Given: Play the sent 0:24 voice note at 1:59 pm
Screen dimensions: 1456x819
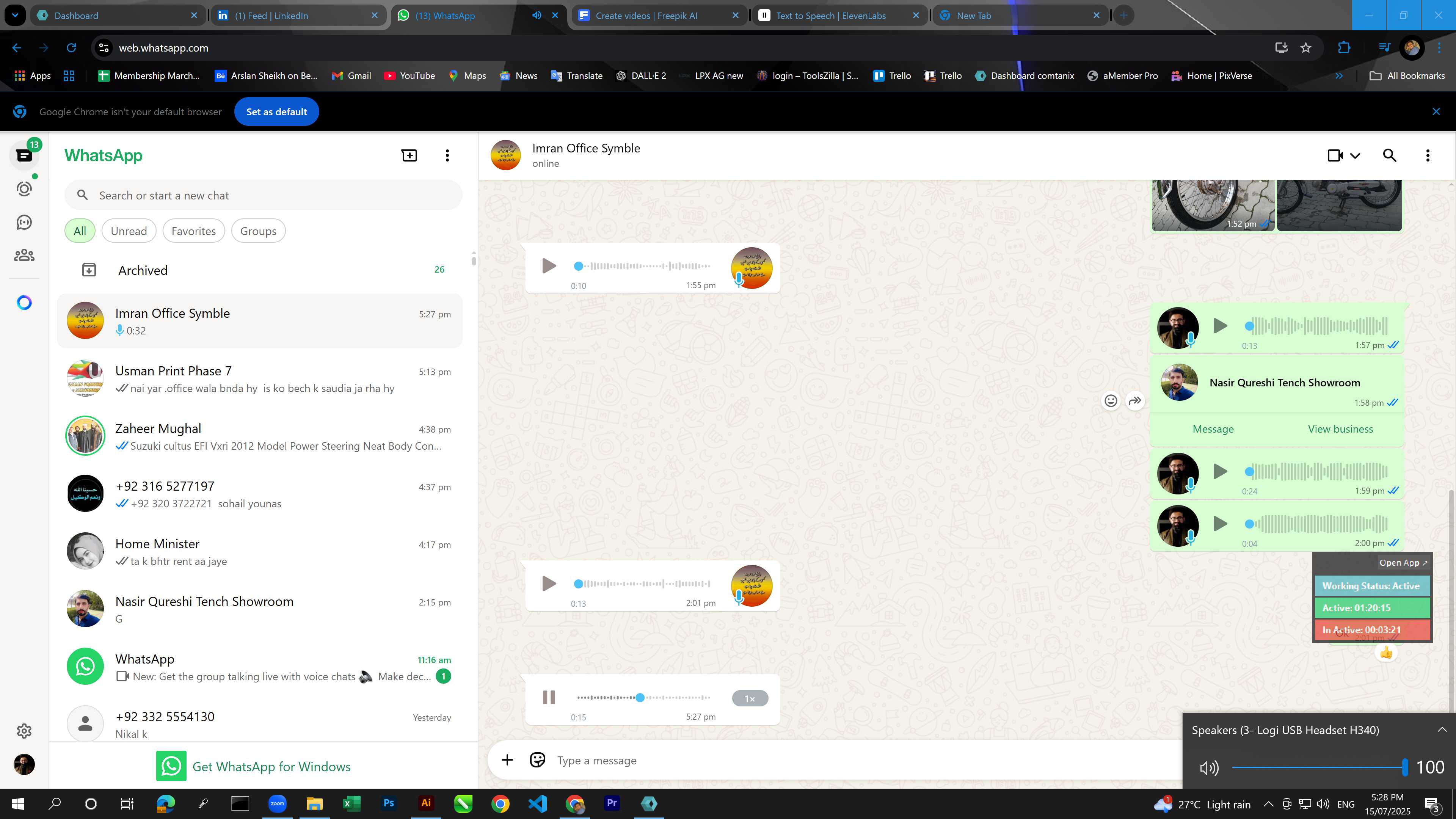Looking at the screenshot, I should 1220,471.
